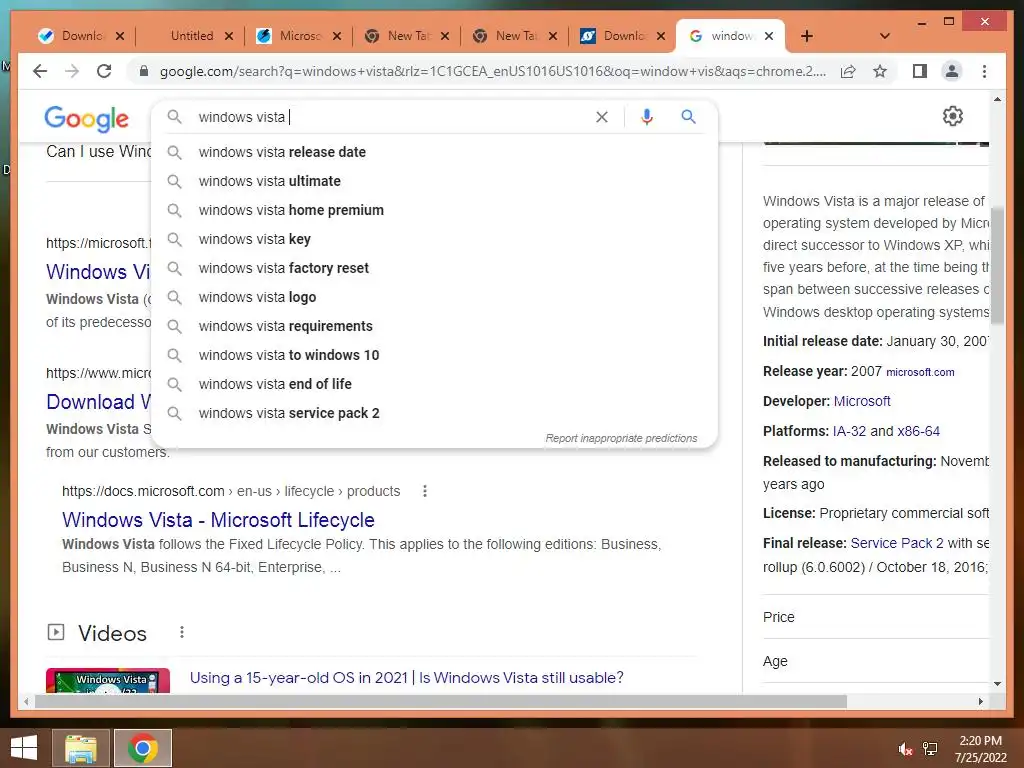Open Windows Vista - Microsoft Lifecycle result
This screenshot has height=768, width=1024.
click(x=218, y=520)
